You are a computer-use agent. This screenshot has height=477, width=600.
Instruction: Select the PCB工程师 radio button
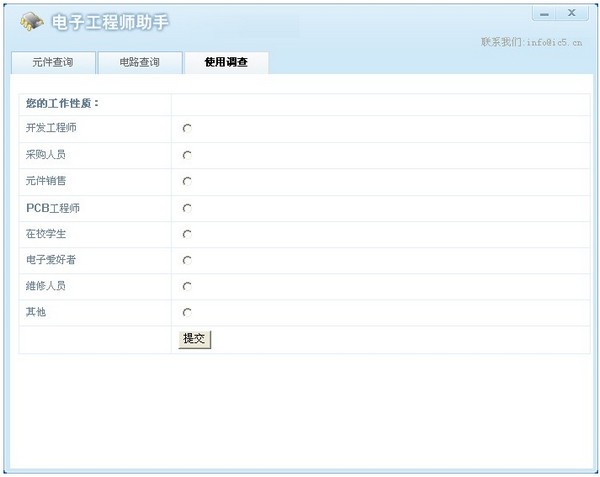click(187, 208)
